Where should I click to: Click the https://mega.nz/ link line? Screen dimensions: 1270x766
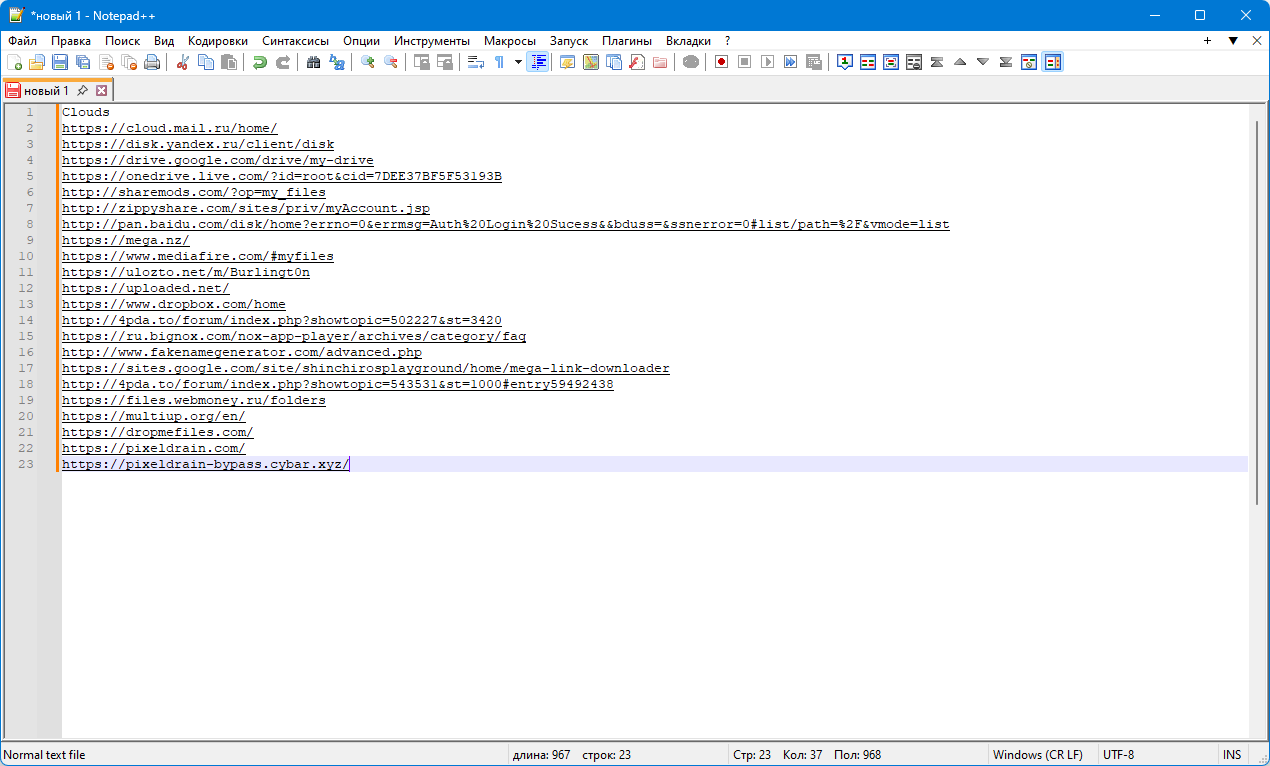[x=125, y=240]
